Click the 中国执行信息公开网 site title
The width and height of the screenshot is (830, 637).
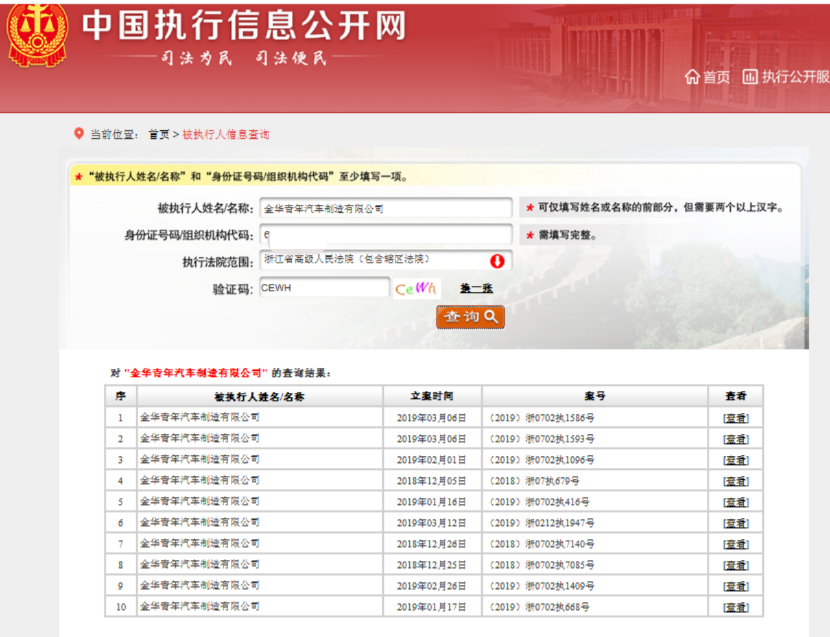244,25
